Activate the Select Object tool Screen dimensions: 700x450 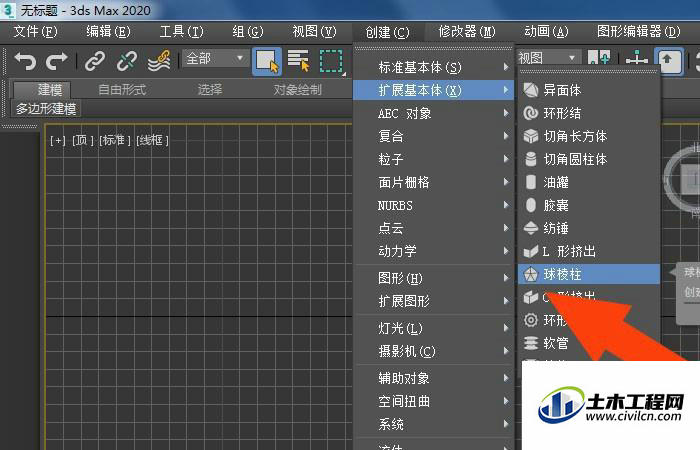[267, 61]
